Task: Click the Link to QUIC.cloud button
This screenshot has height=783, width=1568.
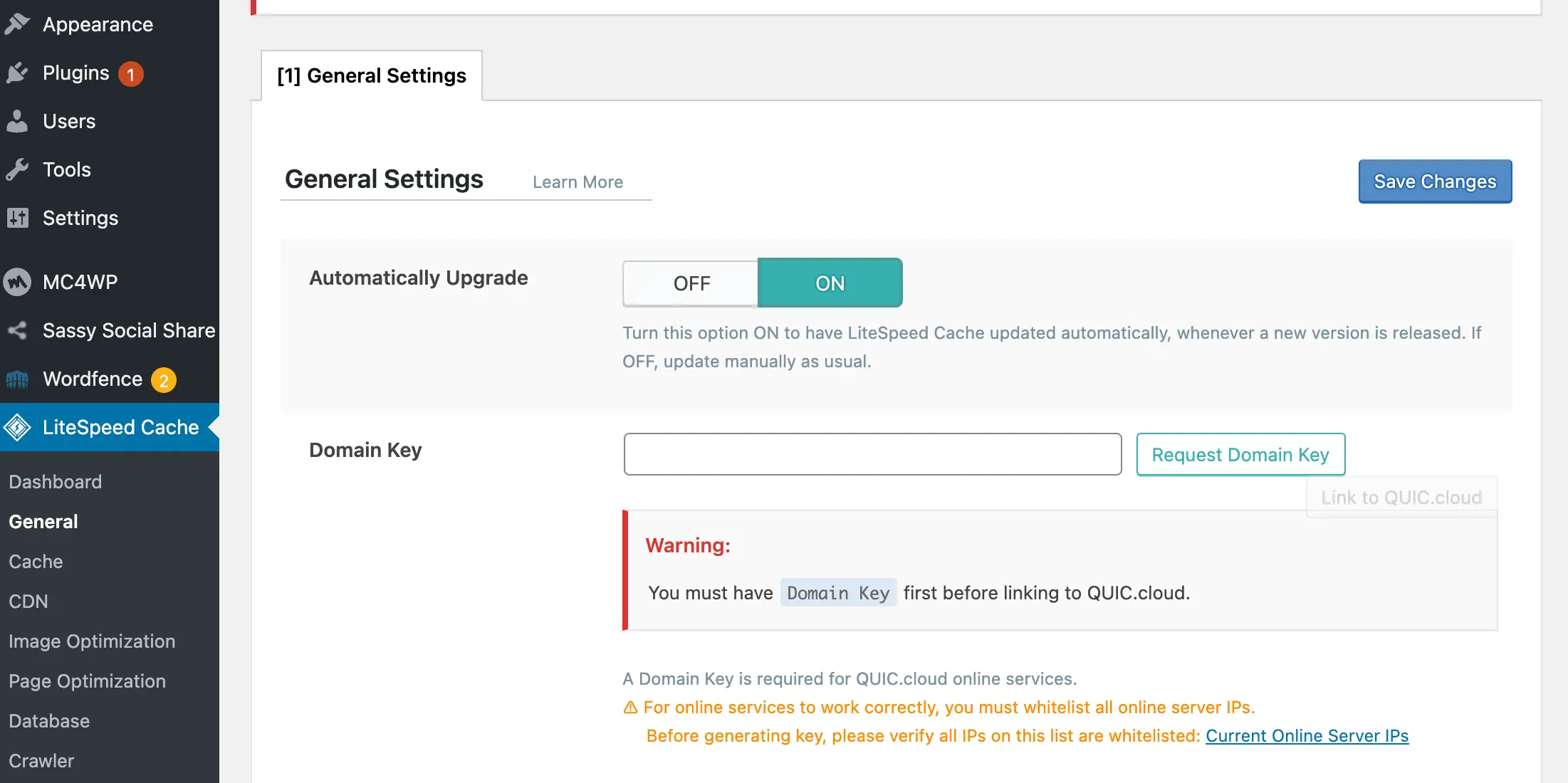Action: click(1401, 498)
